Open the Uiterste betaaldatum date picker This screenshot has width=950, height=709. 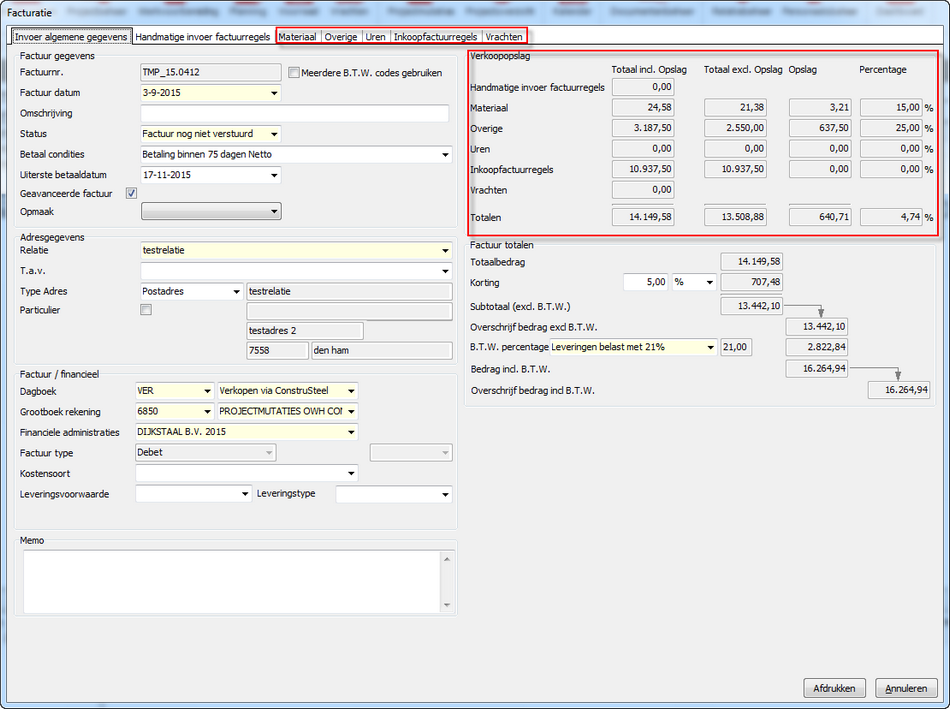click(x=274, y=175)
